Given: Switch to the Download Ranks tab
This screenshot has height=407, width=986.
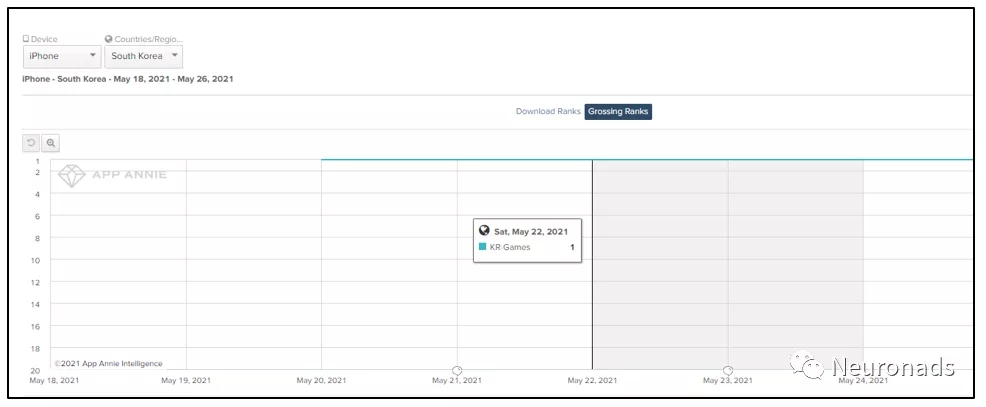Looking at the screenshot, I should 548,111.
